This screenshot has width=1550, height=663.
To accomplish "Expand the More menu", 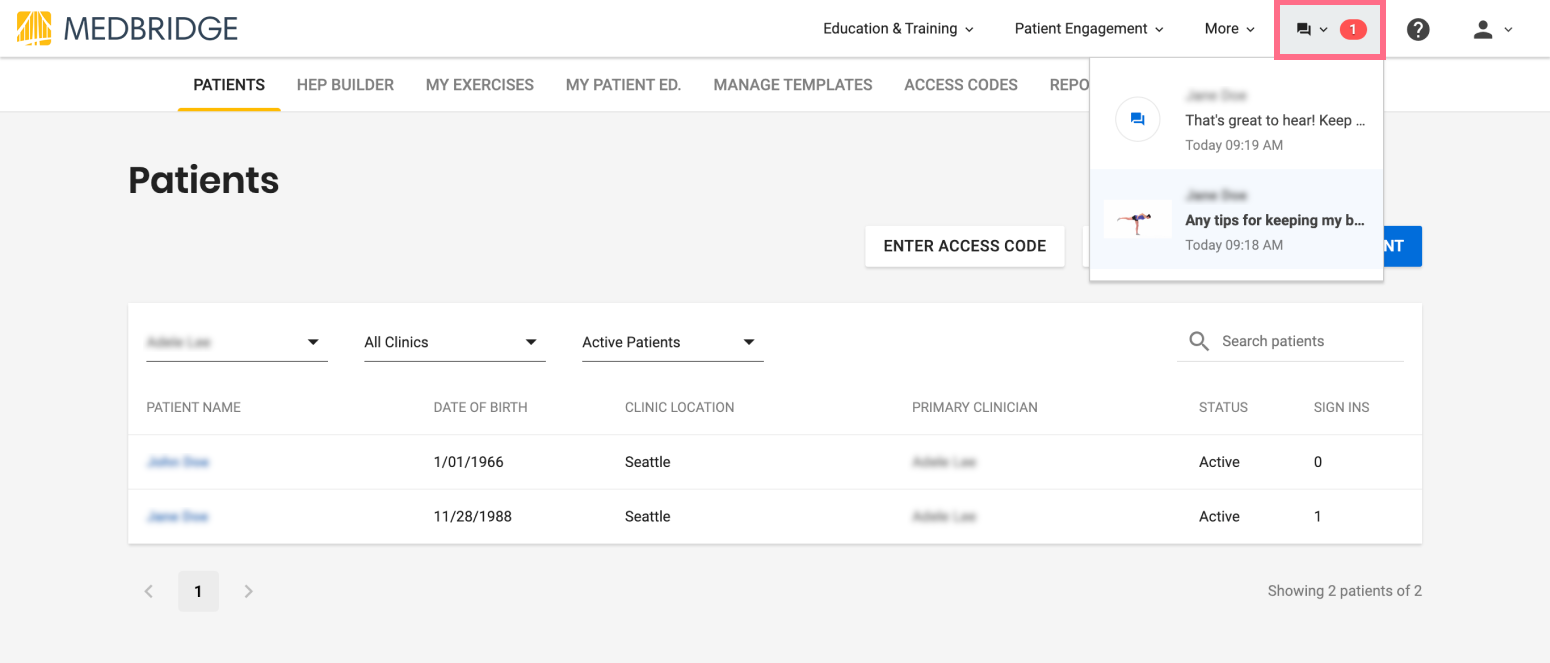I will [1229, 29].
